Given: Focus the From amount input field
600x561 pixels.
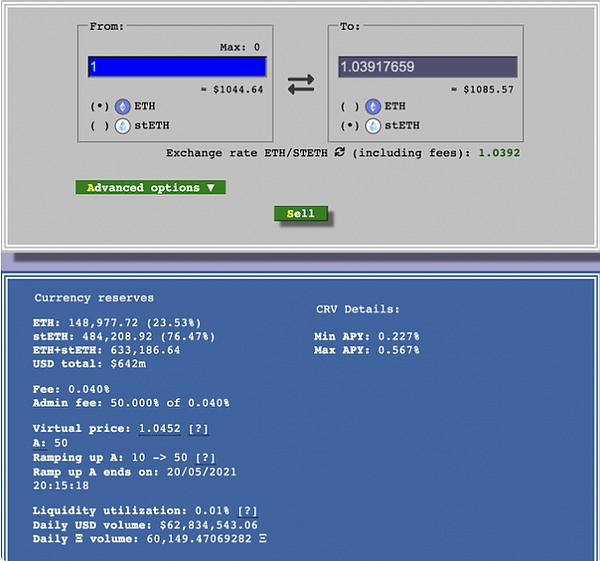Looking at the screenshot, I should click(x=177, y=67).
